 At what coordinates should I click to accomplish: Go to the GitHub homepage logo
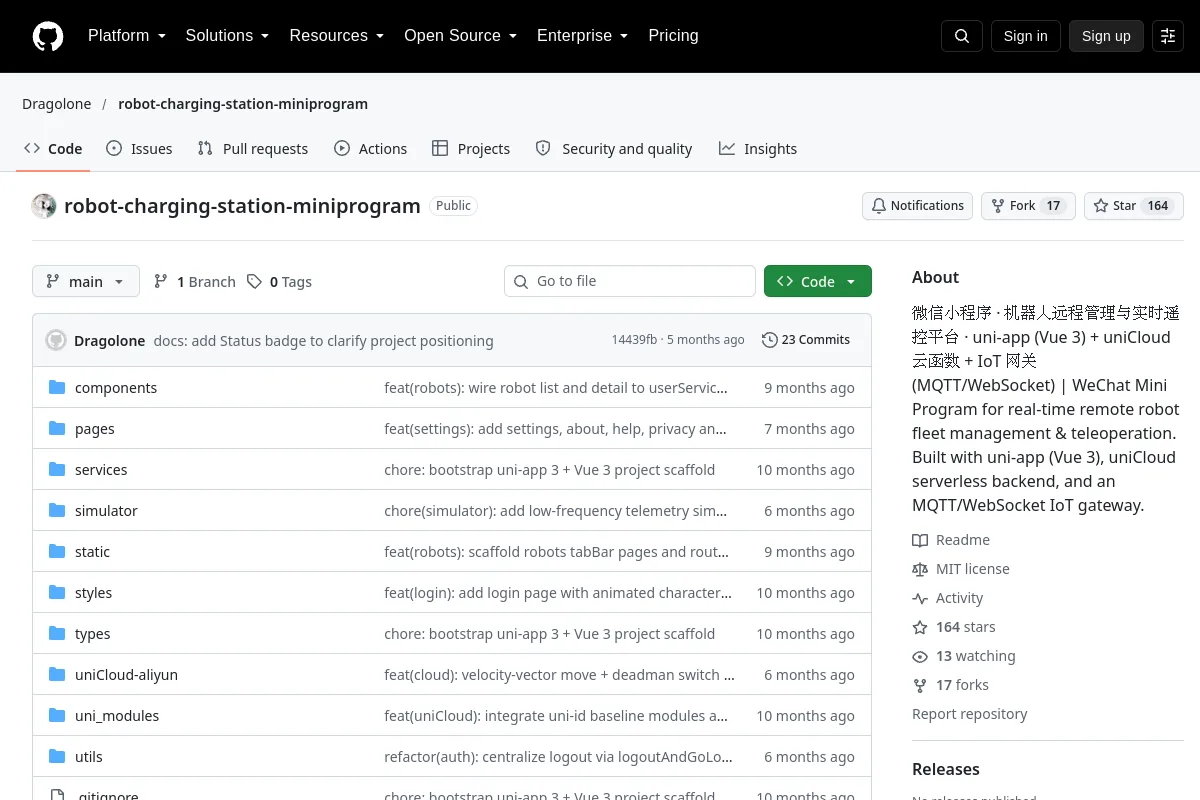tap(48, 36)
